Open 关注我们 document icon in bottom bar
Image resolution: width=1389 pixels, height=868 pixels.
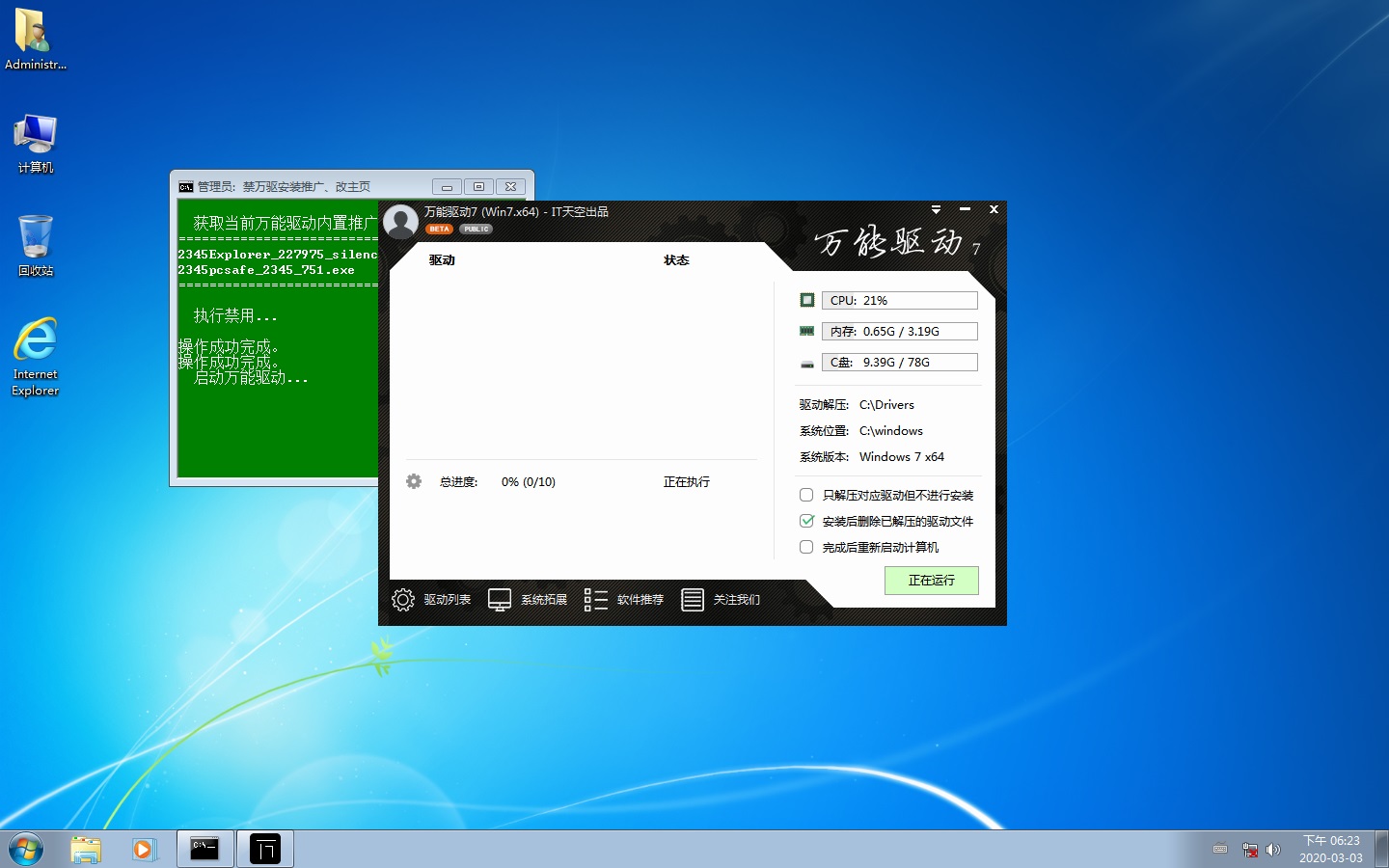pyautogui.click(x=693, y=600)
